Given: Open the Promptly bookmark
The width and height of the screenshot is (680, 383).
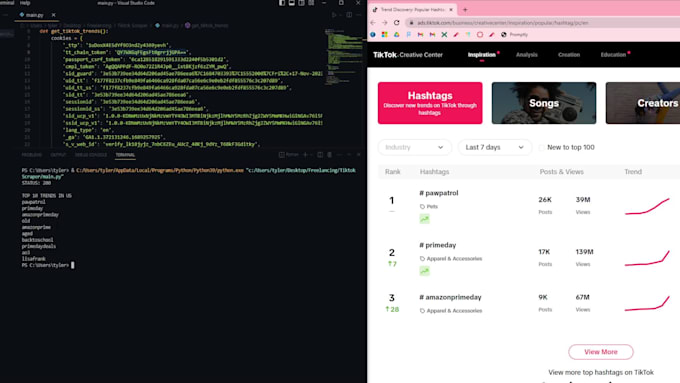Looking at the screenshot, I should tap(514, 35).
